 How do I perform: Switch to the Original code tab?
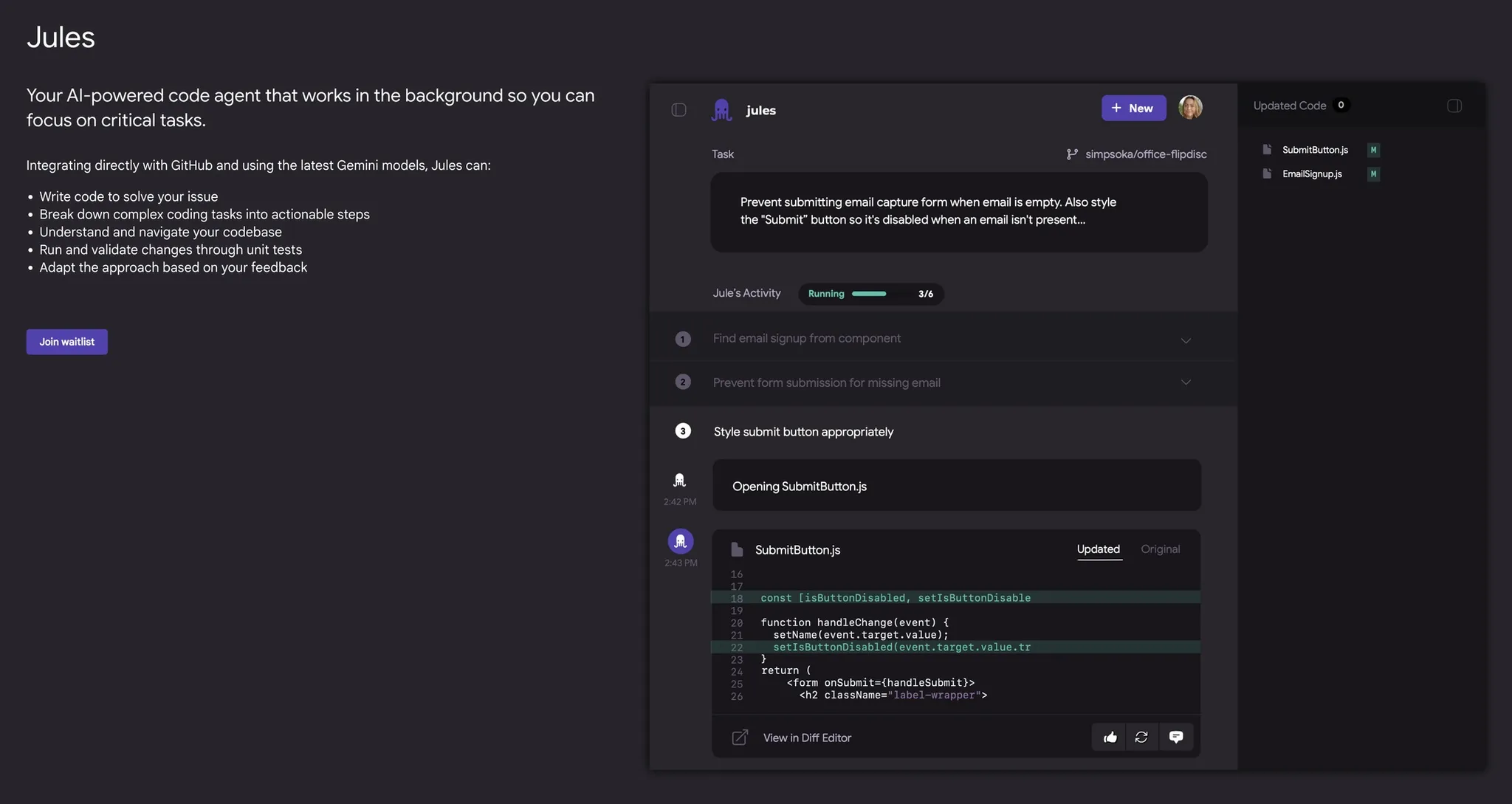tap(1160, 549)
